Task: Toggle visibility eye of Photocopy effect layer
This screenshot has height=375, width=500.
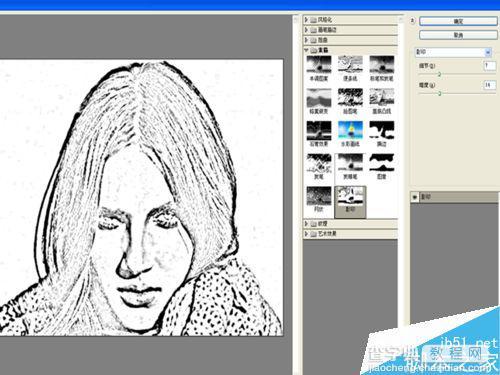Action: 415,197
